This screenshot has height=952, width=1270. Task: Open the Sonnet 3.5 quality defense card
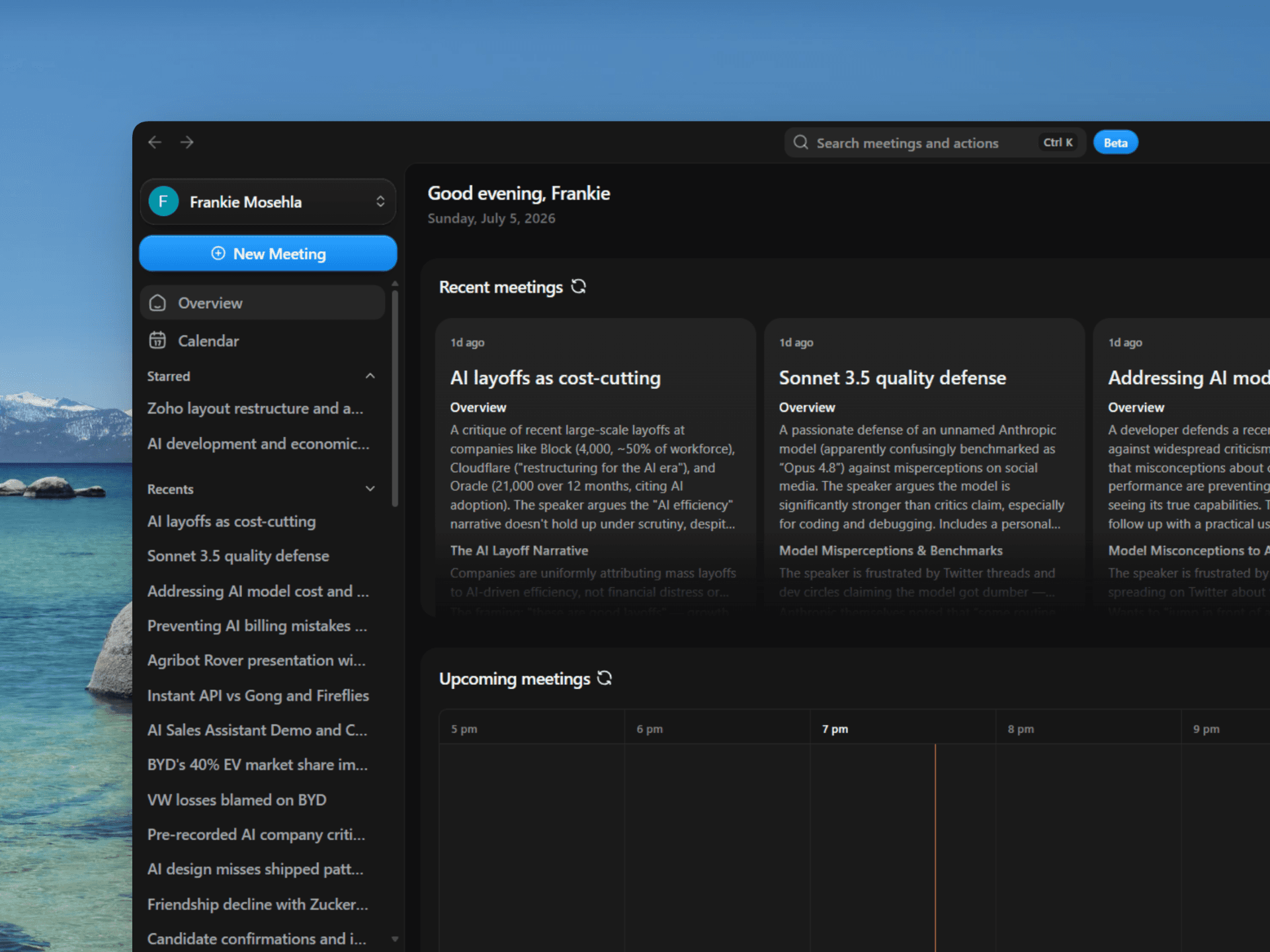[x=924, y=467]
